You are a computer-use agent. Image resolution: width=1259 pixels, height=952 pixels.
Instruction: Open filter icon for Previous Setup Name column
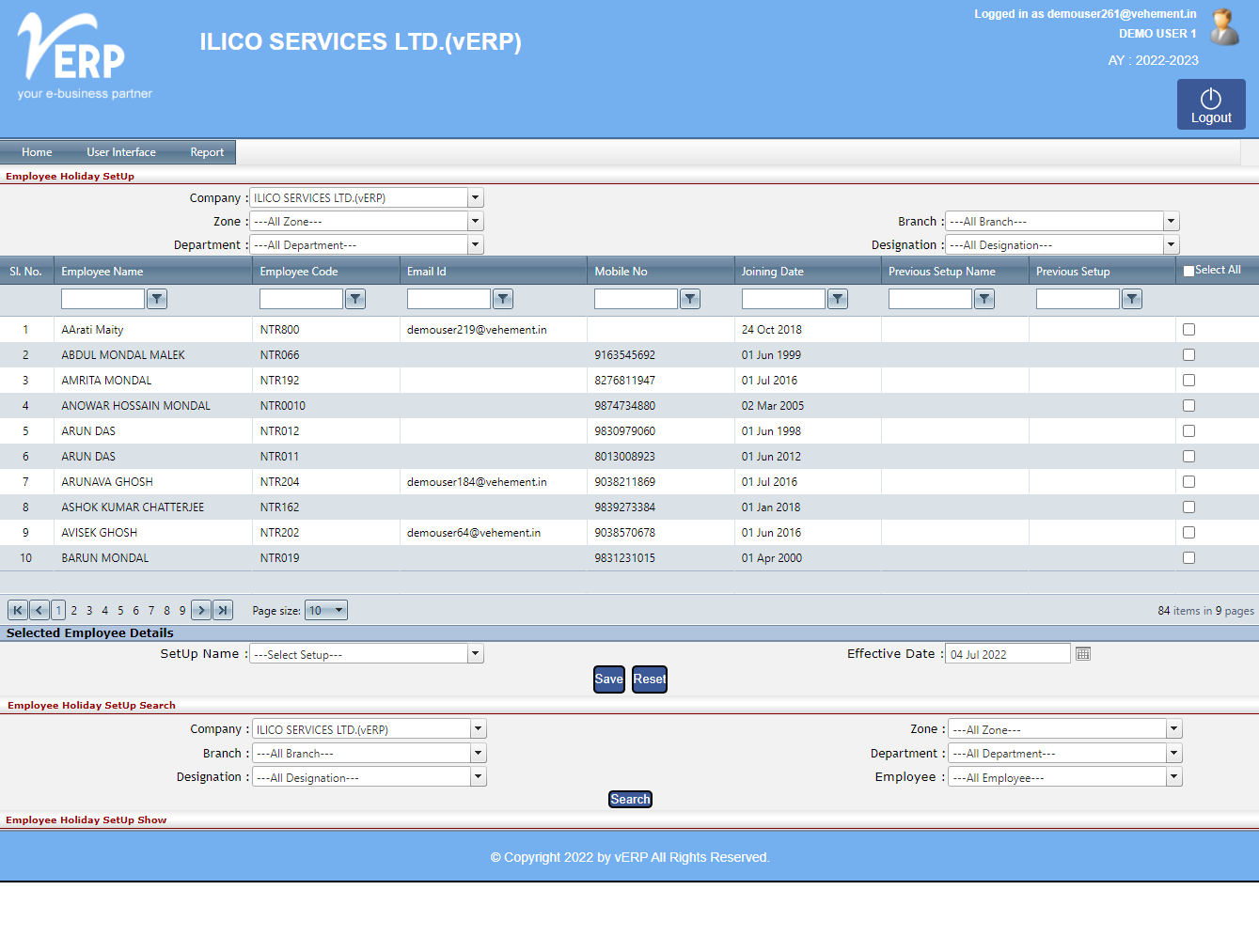(x=984, y=299)
